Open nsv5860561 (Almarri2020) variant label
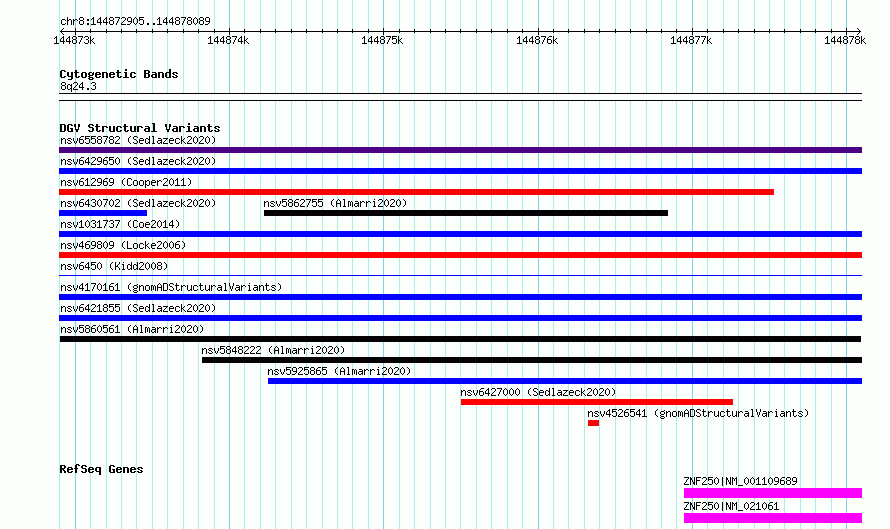 pos(132,329)
